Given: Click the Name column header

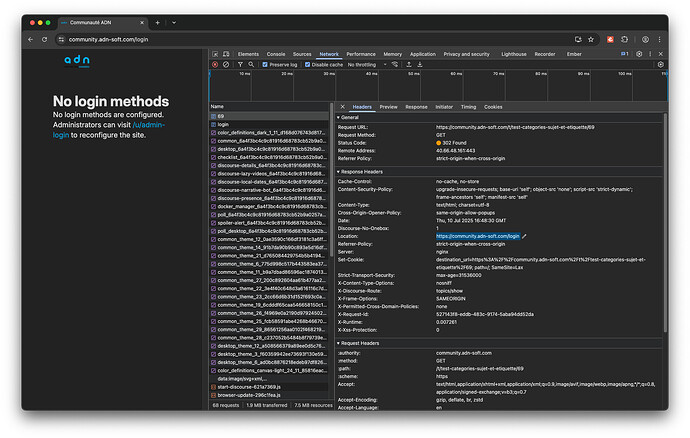Looking at the screenshot, I should click(x=269, y=107).
